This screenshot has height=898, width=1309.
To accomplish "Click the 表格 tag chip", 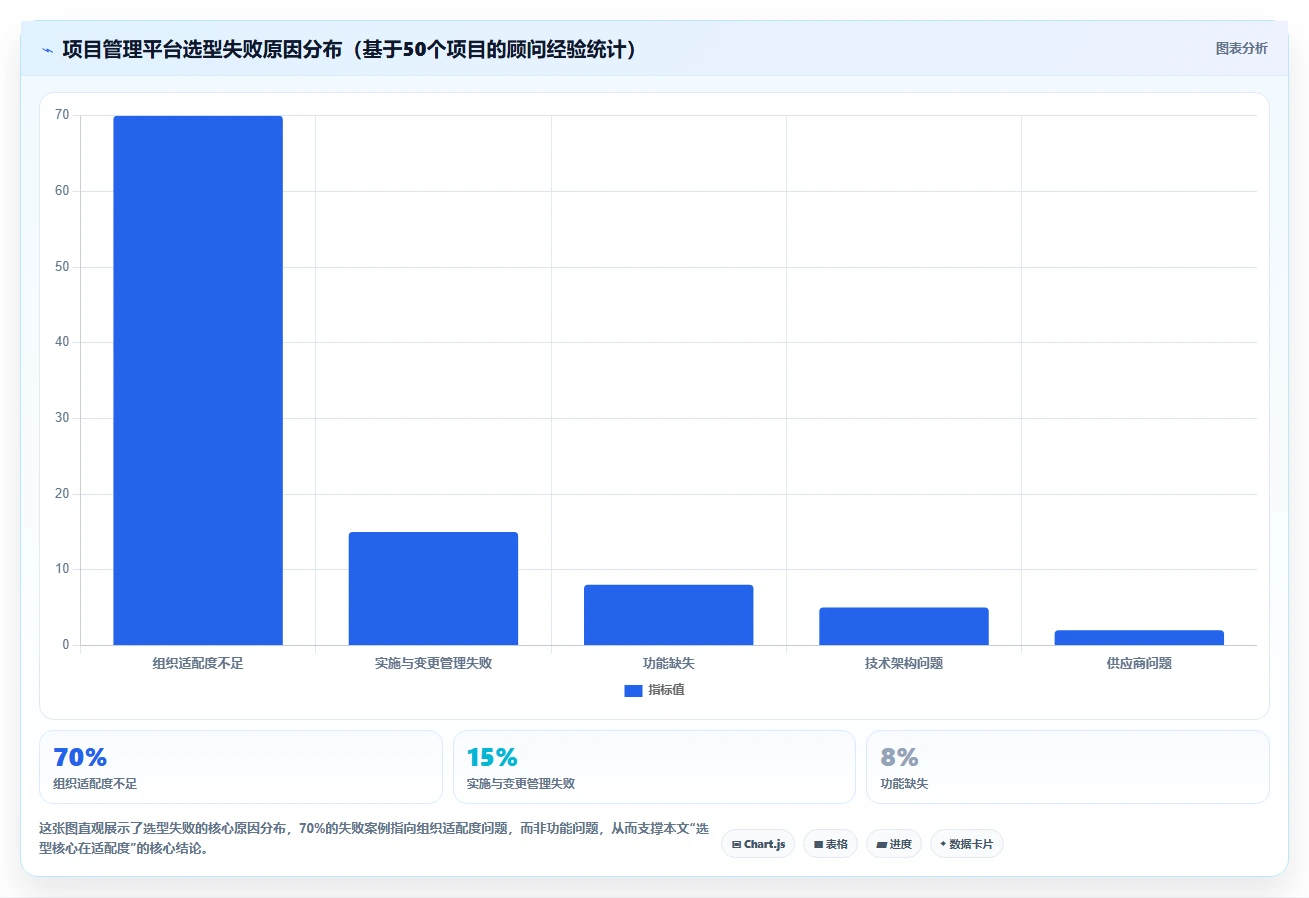I will click(x=830, y=844).
